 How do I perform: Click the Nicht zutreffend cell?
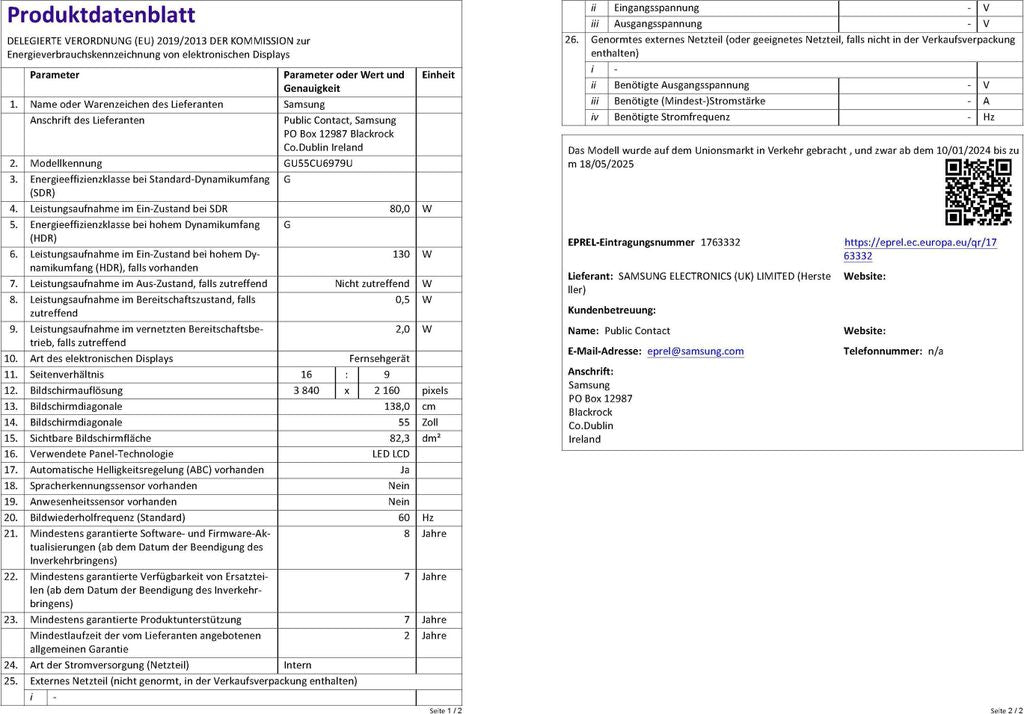pyautogui.click(x=372, y=284)
